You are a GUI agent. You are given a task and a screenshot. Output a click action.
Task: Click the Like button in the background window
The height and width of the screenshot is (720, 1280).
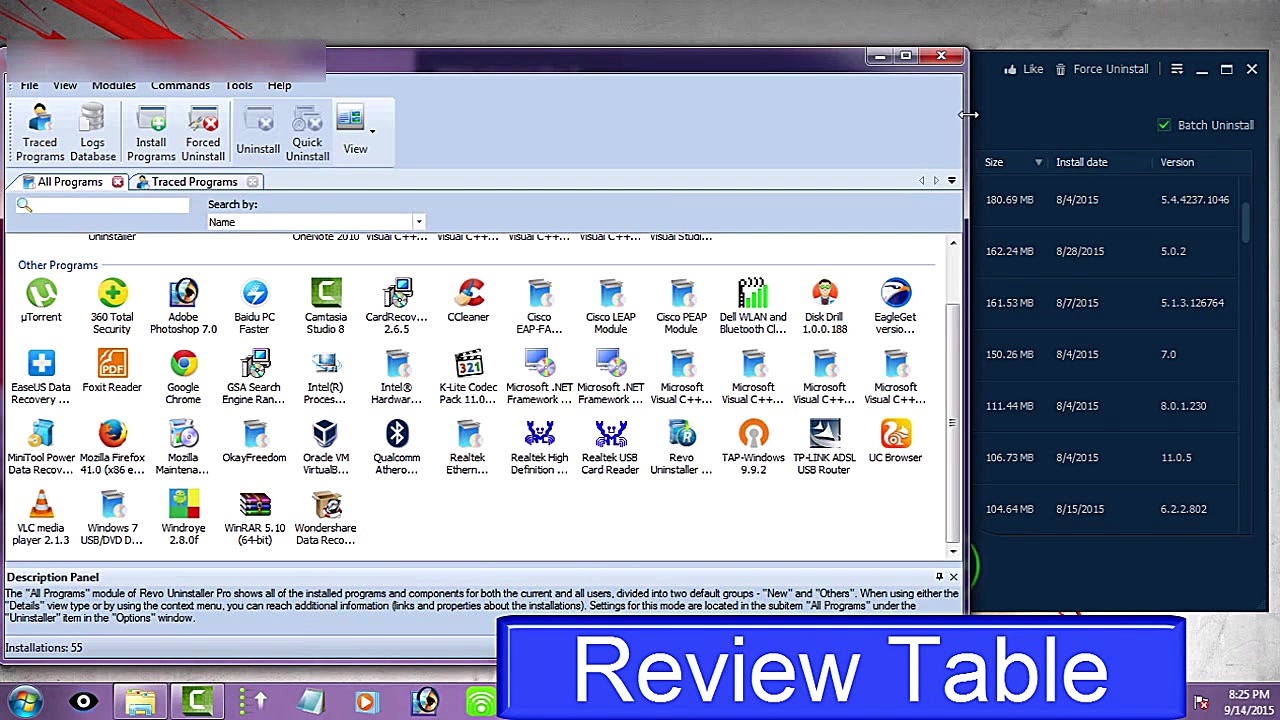[x=1024, y=69]
